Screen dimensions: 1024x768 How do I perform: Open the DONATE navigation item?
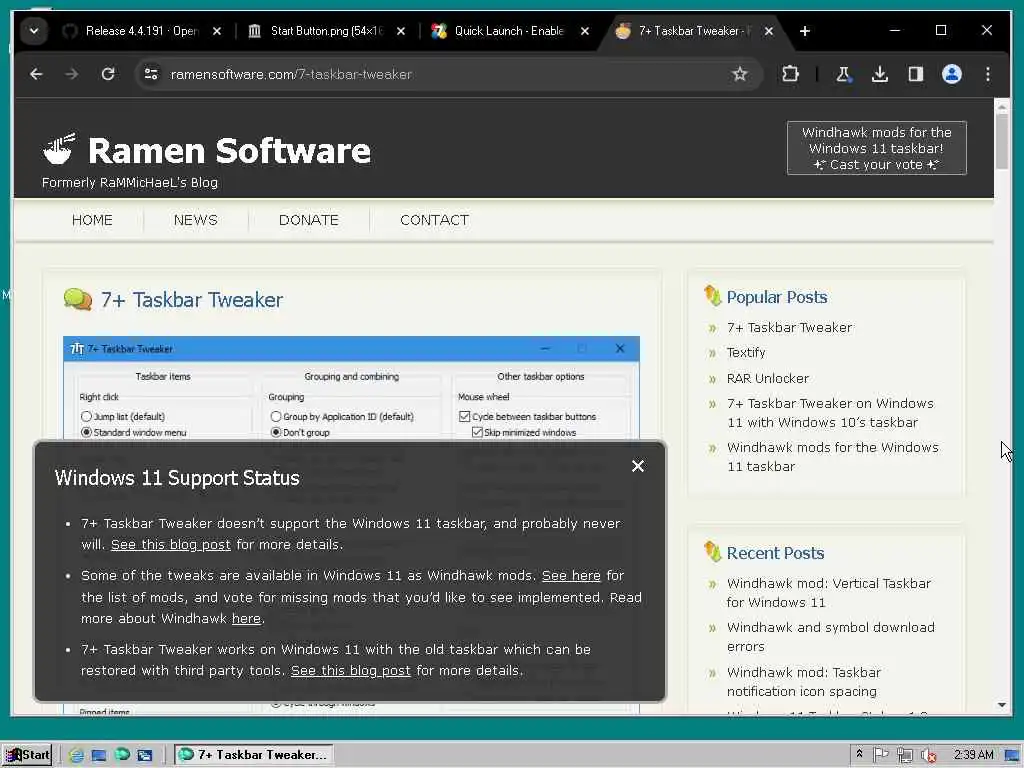pos(308,220)
